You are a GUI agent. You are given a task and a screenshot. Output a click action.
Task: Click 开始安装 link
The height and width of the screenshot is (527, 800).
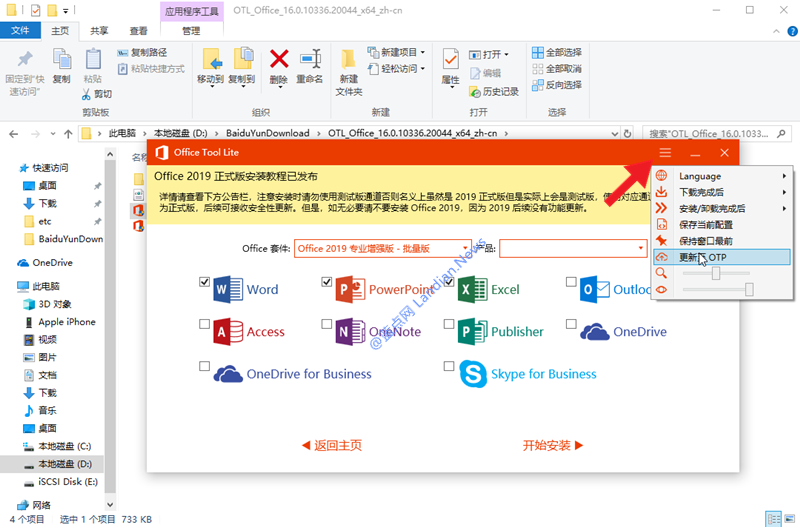point(553,445)
